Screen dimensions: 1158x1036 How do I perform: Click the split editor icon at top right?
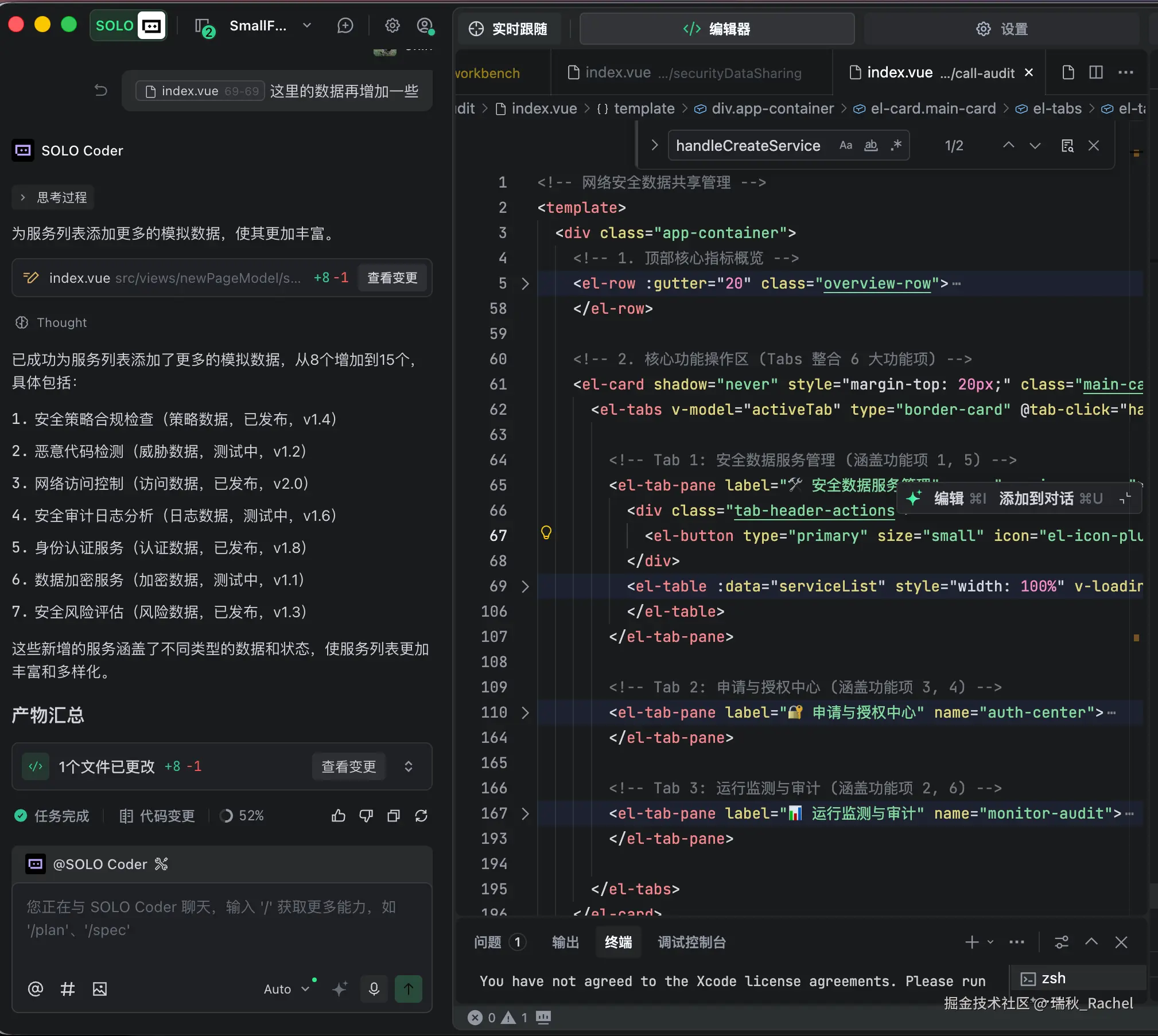(x=1095, y=72)
